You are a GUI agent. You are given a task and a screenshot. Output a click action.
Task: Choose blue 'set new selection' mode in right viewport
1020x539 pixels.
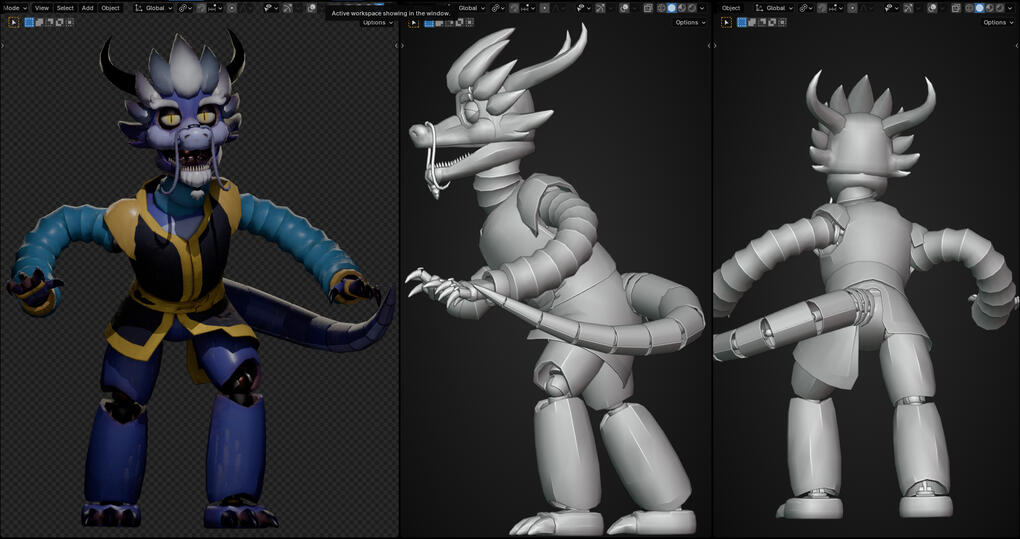click(x=742, y=22)
